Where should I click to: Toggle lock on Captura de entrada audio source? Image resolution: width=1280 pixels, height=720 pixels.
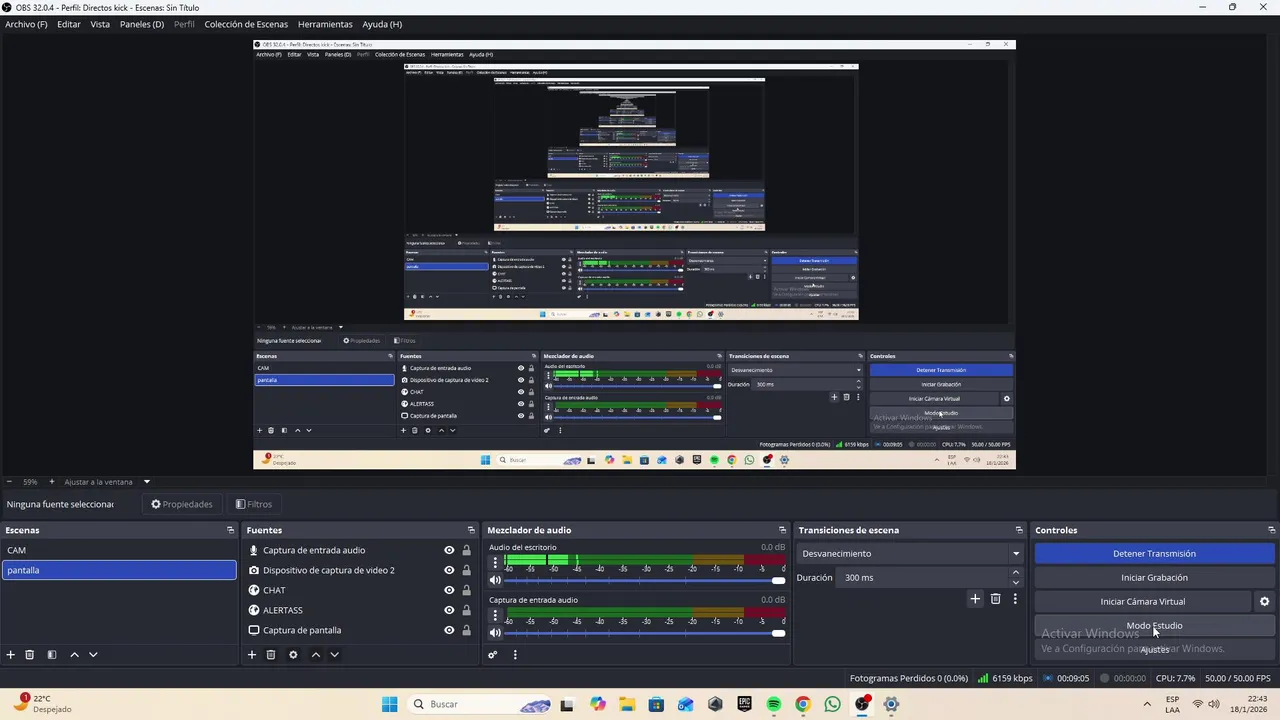(466, 550)
